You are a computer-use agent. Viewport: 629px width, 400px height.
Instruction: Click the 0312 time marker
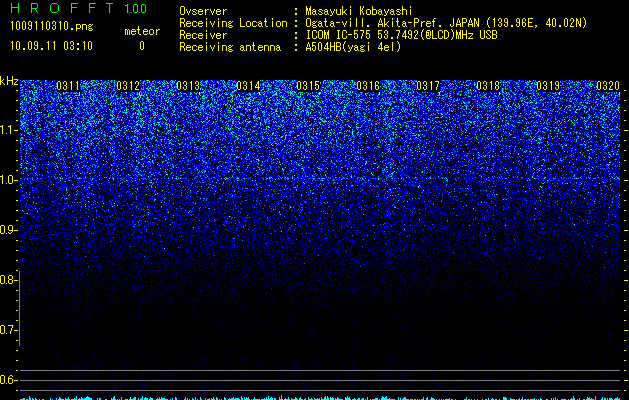[128, 86]
